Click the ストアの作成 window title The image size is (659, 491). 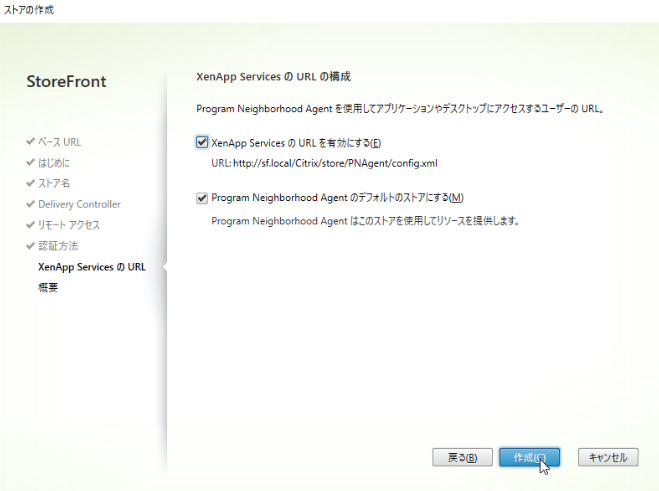click(x=29, y=10)
